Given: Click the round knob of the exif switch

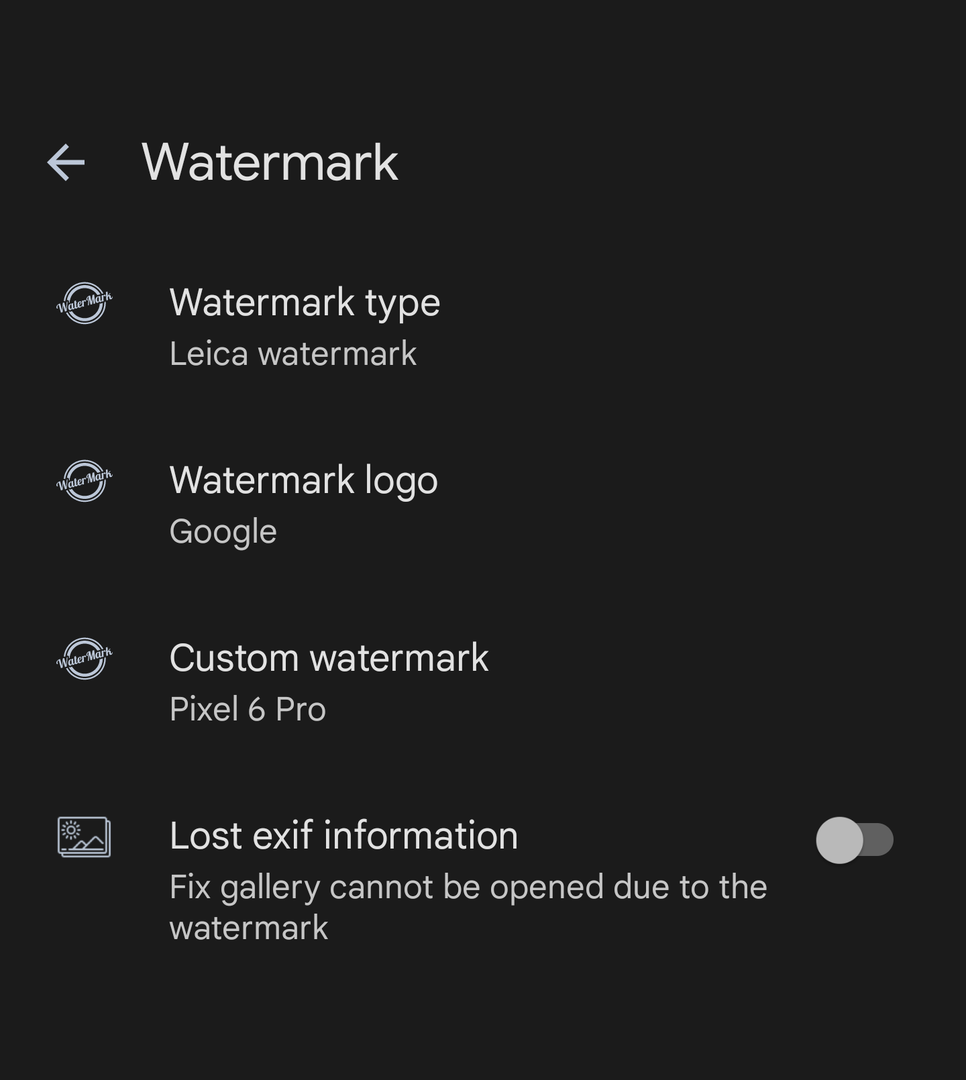Looking at the screenshot, I should point(839,840).
